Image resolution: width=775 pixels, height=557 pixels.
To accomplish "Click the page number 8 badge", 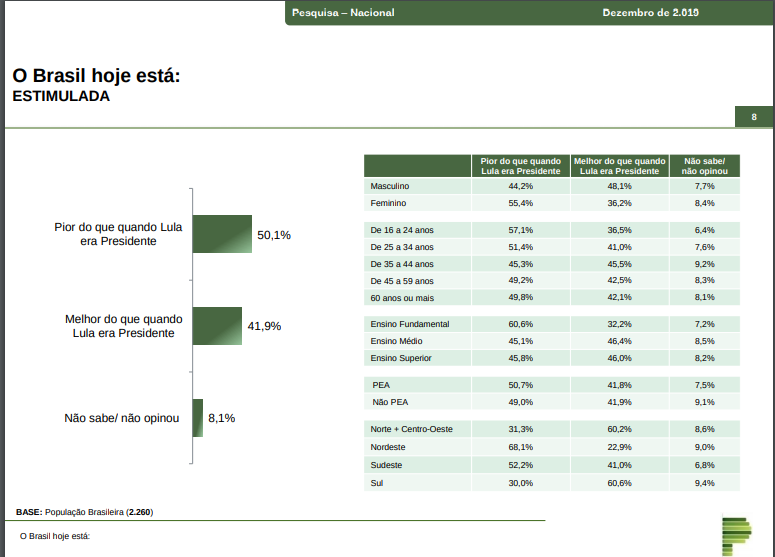I will pyautogui.click(x=754, y=117).
